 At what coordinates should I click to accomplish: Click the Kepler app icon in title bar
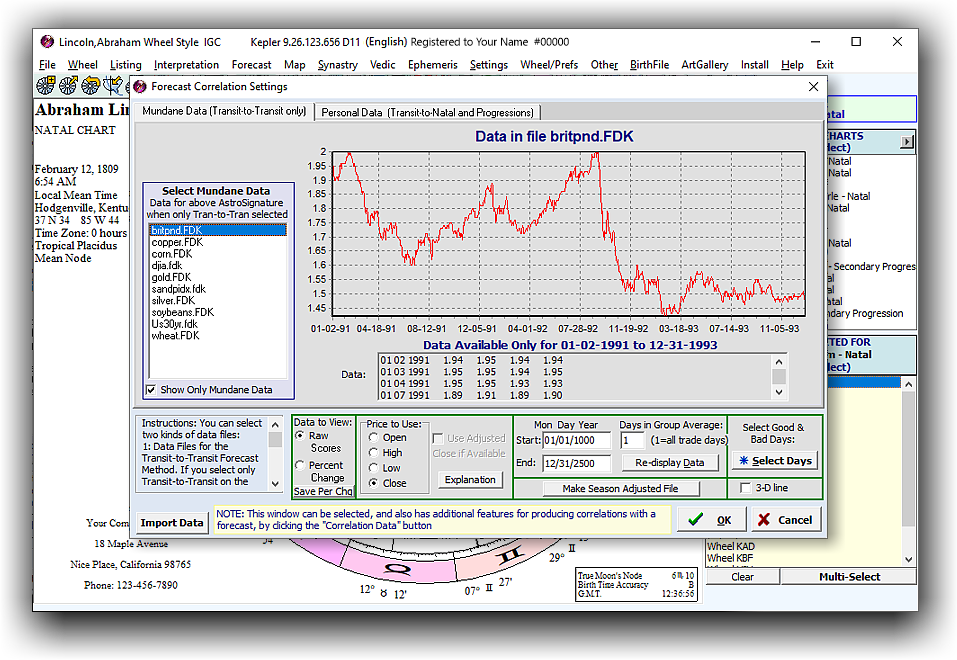(47, 42)
